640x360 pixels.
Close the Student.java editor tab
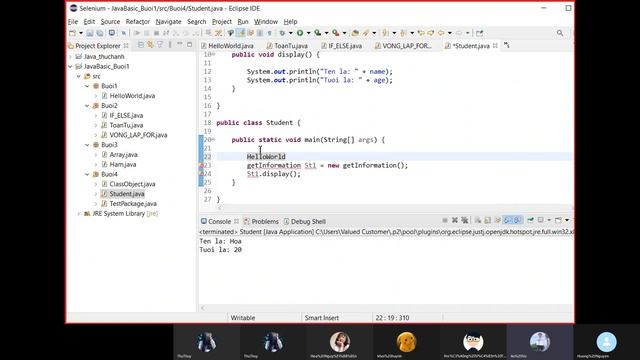[x=495, y=46]
